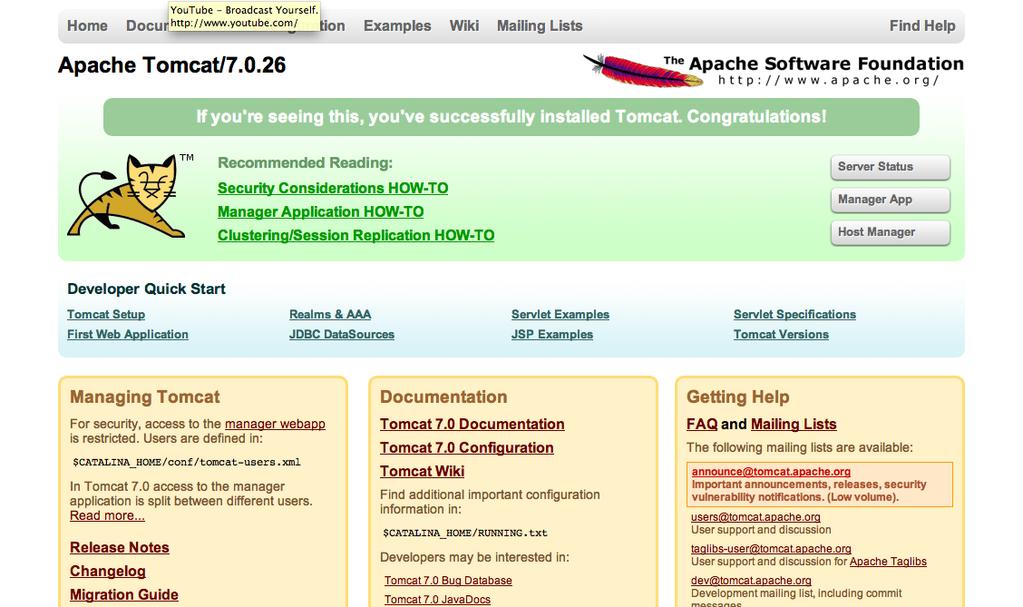Click the Managing Tomcat heading
Viewport: 1023px width, 607px height.
(145, 397)
